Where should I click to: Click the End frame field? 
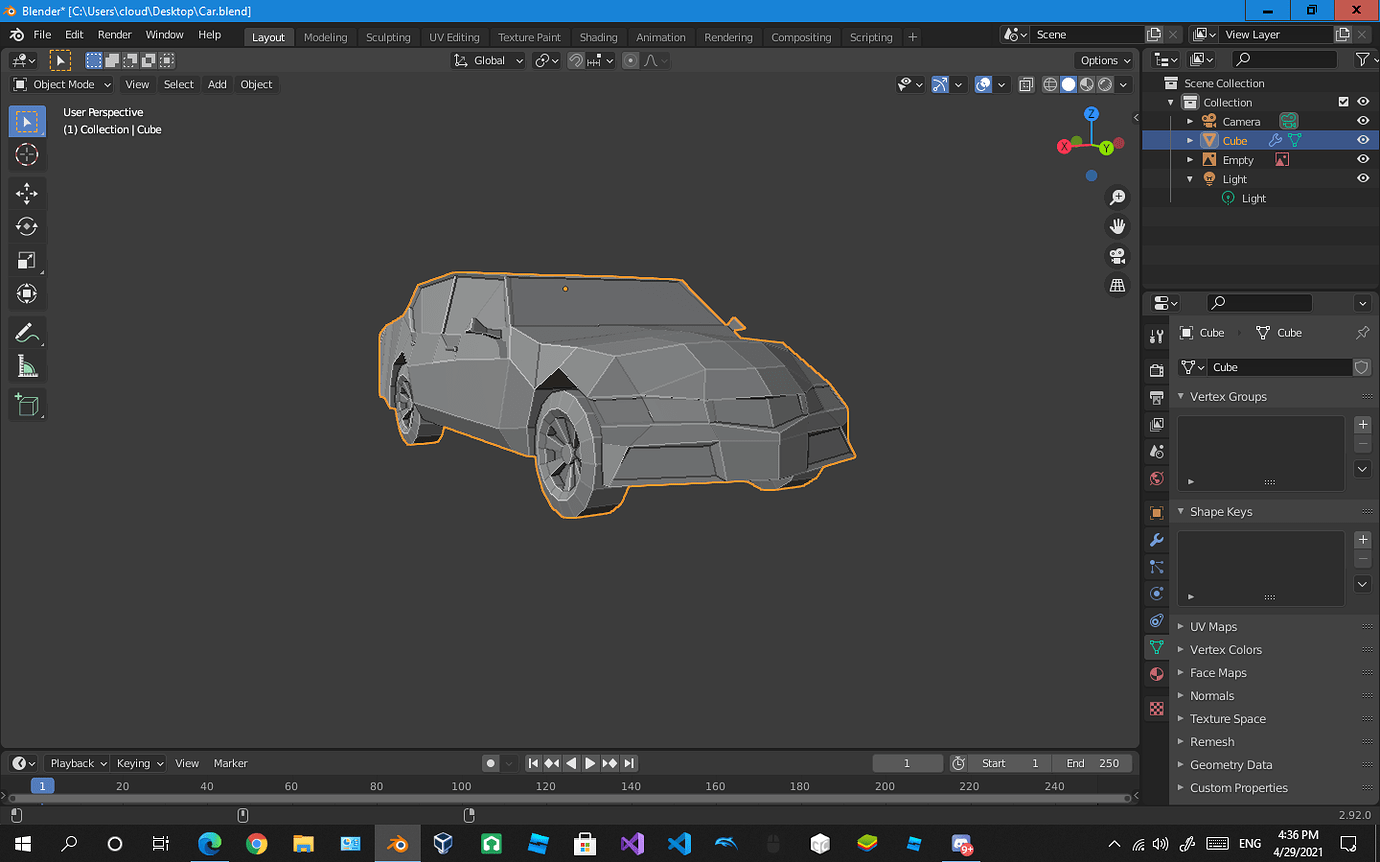pyautogui.click(x=1093, y=763)
